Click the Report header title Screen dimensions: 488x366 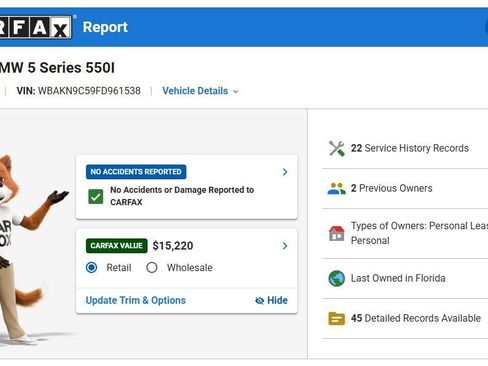pyautogui.click(x=105, y=27)
